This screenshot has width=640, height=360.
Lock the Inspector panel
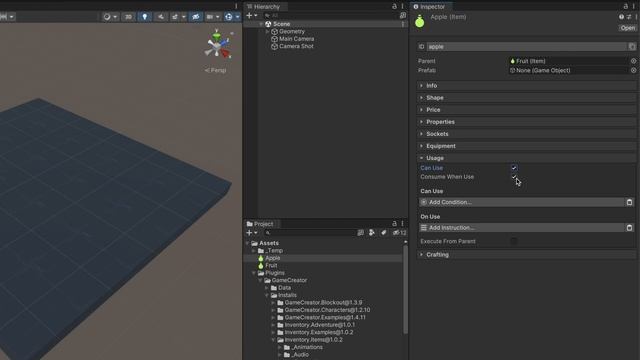pyautogui.click(x=626, y=6)
